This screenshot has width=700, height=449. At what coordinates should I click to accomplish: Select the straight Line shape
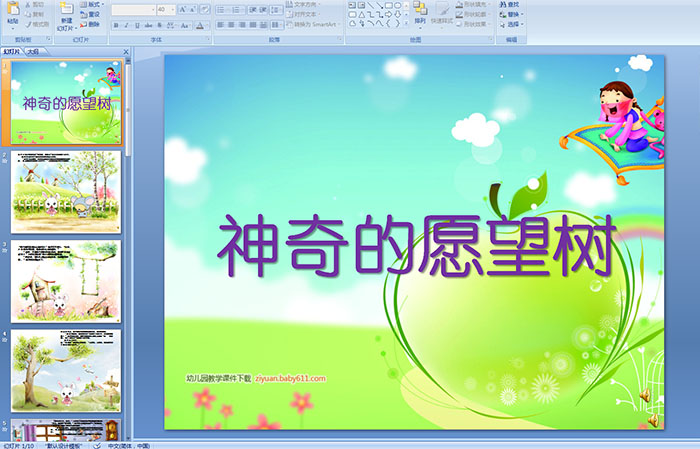coord(371,6)
